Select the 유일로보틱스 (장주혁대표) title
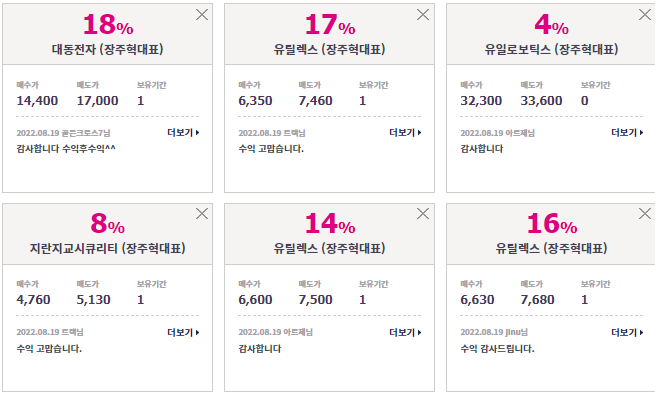Screen dimensions: 662x395 [x=551, y=49]
